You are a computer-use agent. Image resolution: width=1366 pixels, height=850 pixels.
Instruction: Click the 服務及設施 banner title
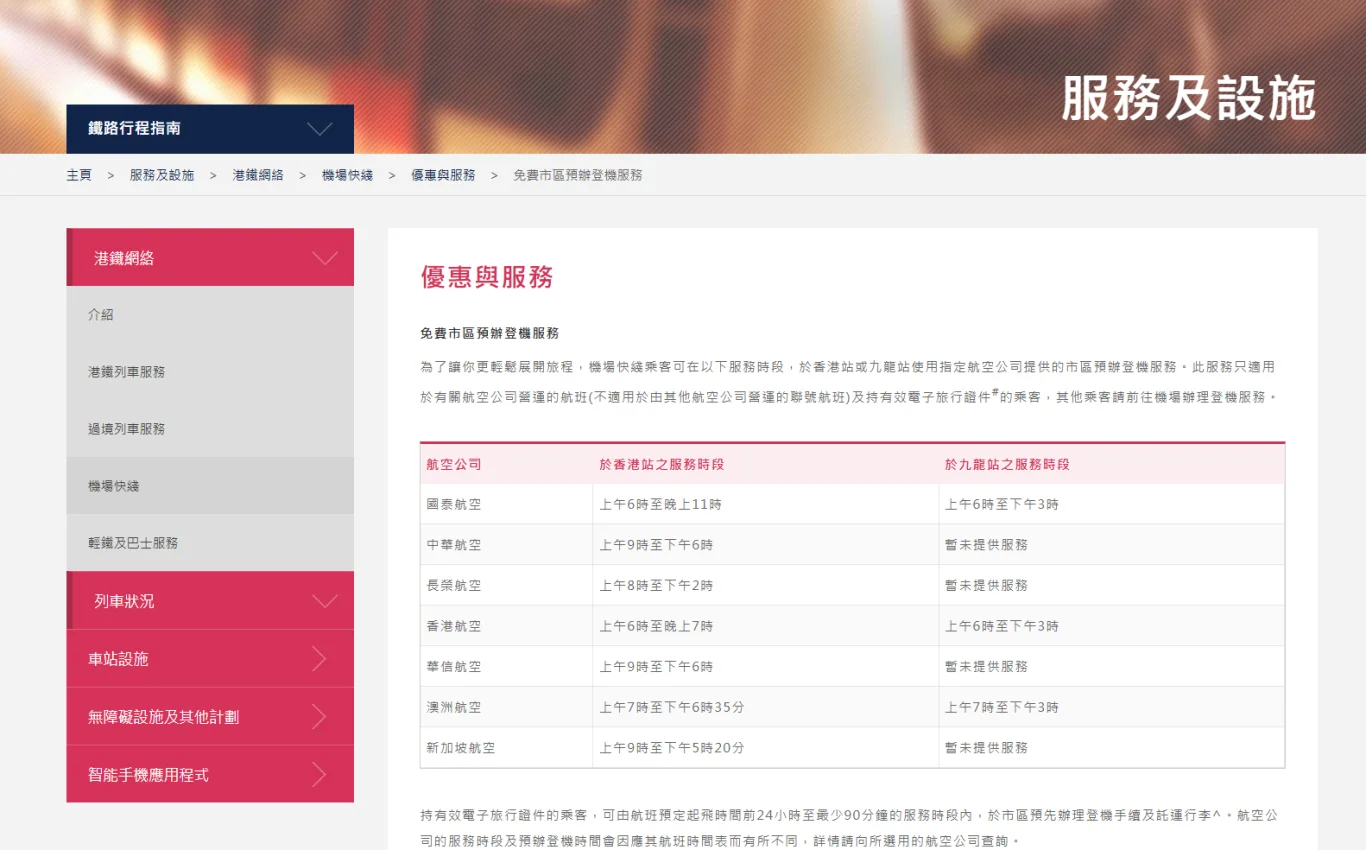(x=1188, y=98)
